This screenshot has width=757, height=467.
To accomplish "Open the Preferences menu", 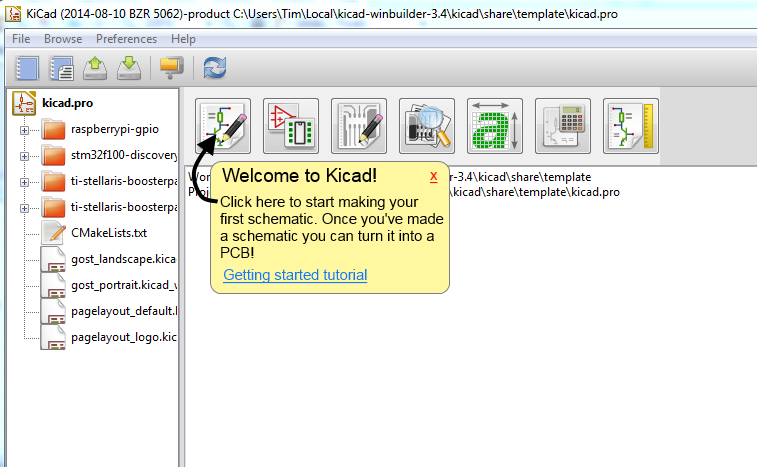I will click(x=126, y=39).
